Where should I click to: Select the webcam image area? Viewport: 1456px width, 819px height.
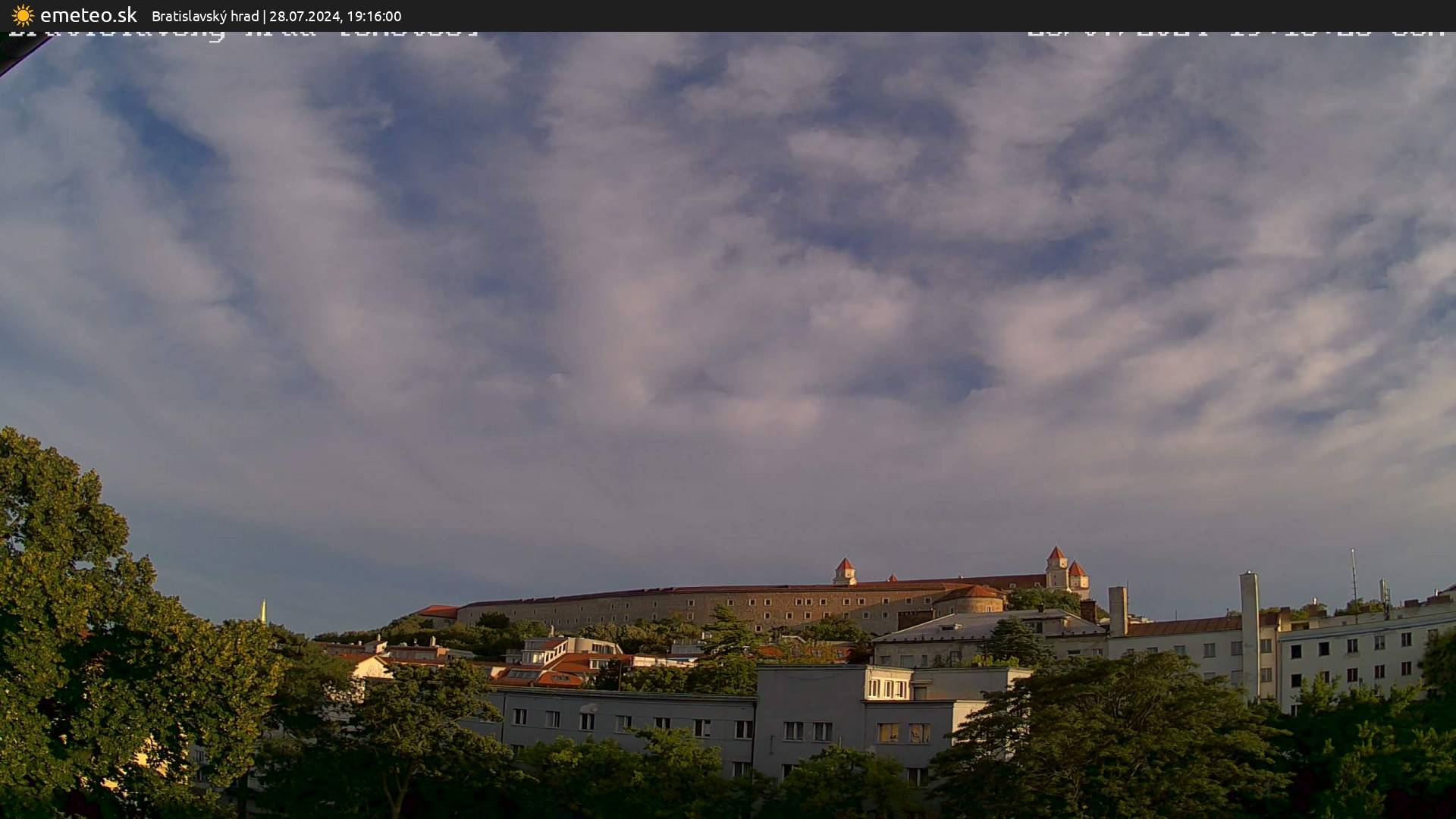(728, 425)
